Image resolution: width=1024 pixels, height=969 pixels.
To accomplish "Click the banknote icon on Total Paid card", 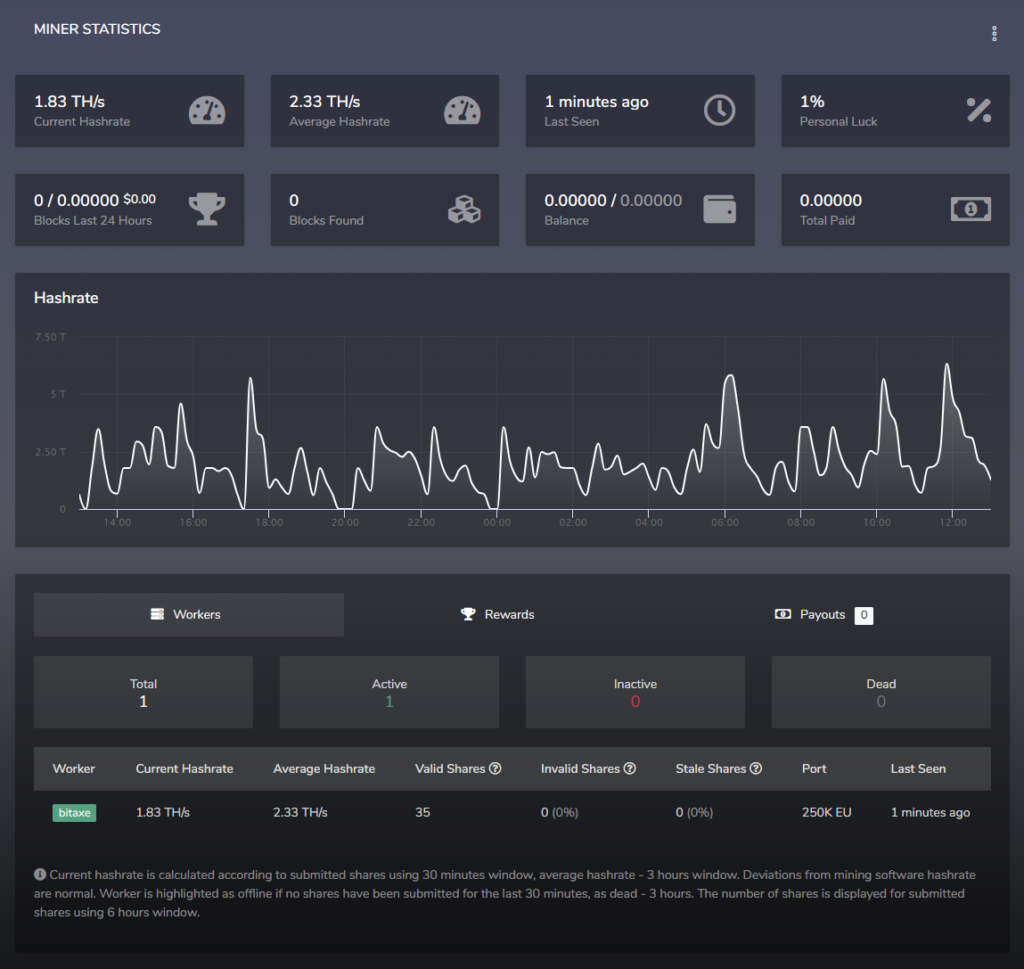I will [973, 209].
